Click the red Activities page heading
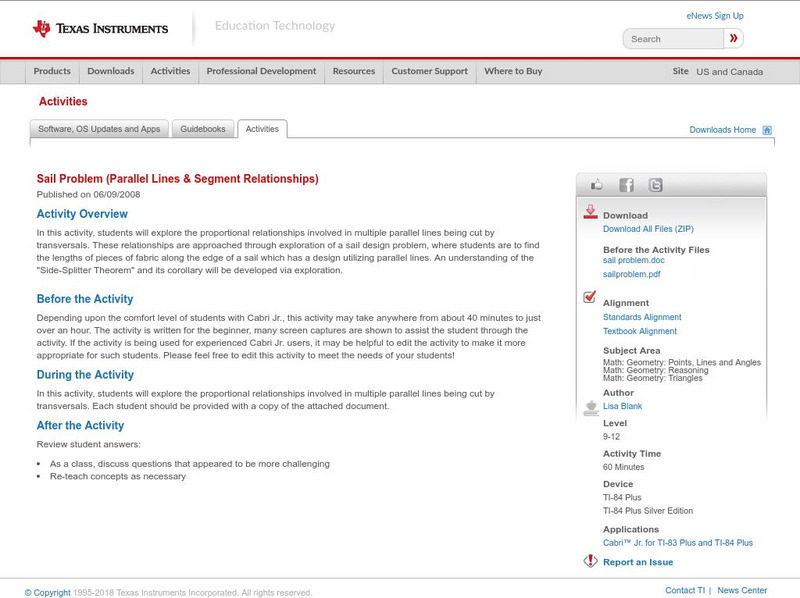Image resolution: width=800 pixels, height=598 pixels. (63, 102)
